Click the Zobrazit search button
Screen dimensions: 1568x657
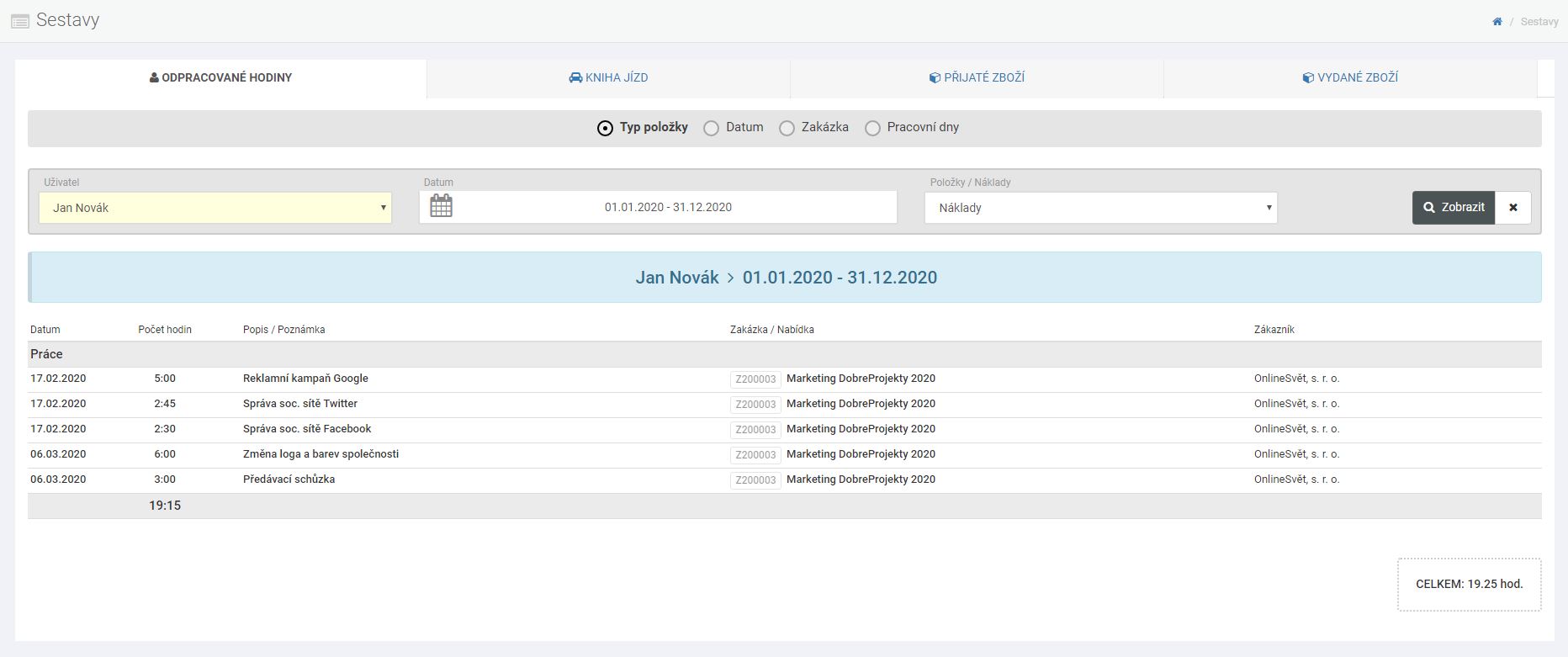1454,208
